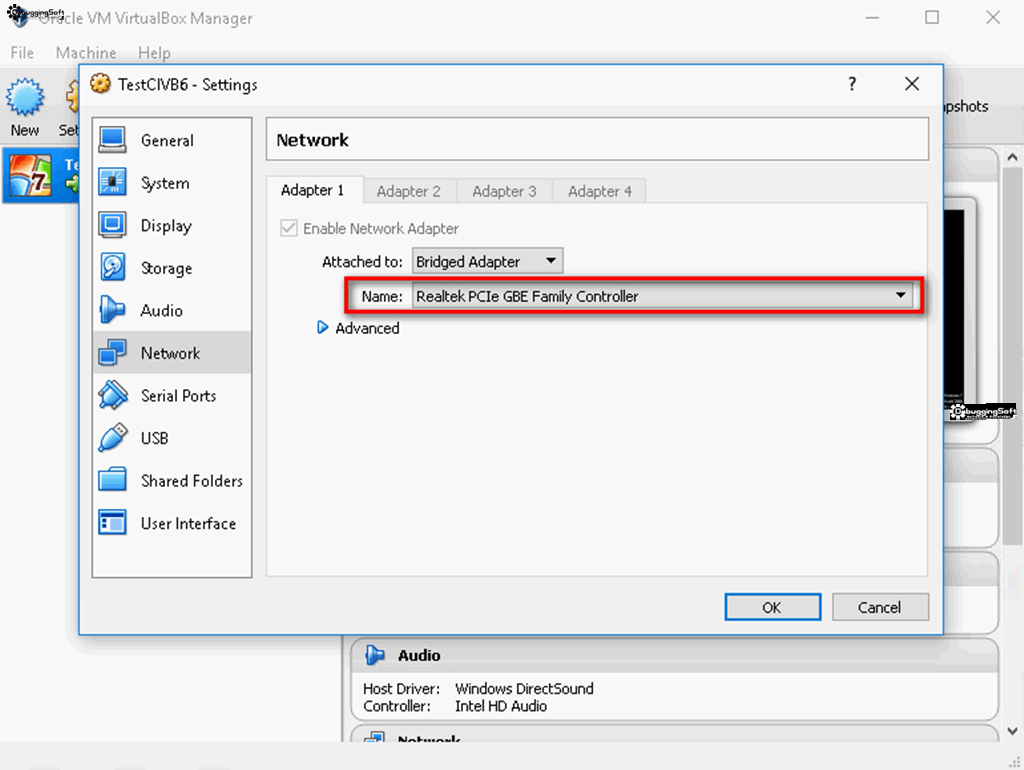Click the help question mark in Settings dialog
Image resolution: width=1024 pixels, height=770 pixels.
852,84
